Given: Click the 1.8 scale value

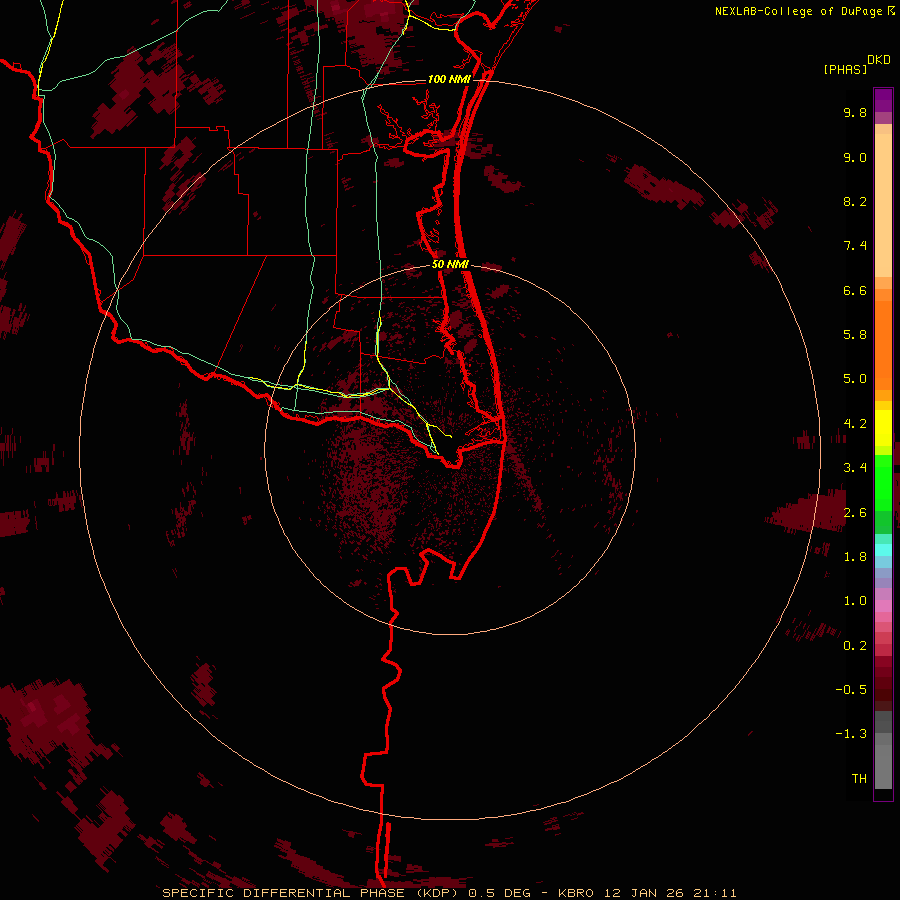Looking at the screenshot, I should [x=855, y=557].
